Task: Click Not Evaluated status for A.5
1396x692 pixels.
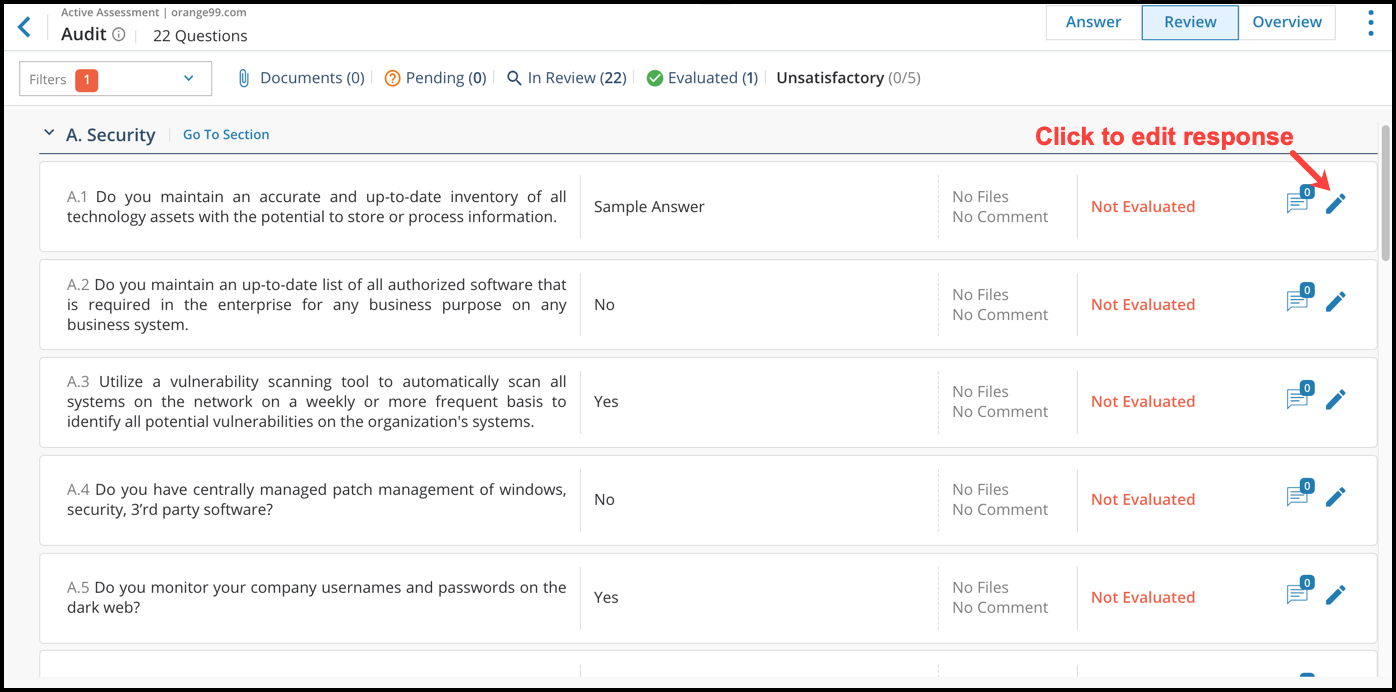Action: pyautogui.click(x=1143, y=598)
